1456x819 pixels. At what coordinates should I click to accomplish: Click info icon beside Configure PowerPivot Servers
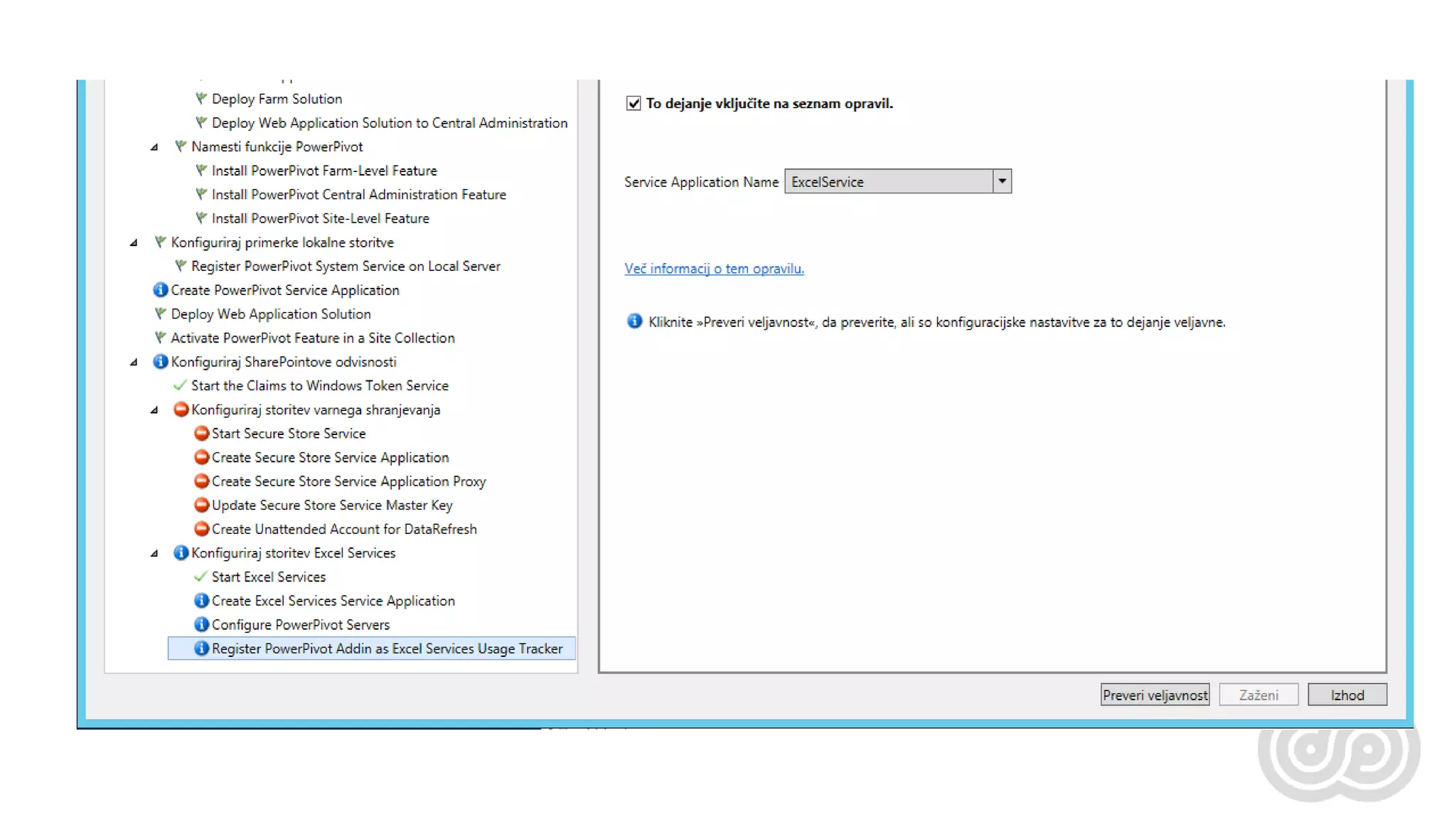(201, 624)
